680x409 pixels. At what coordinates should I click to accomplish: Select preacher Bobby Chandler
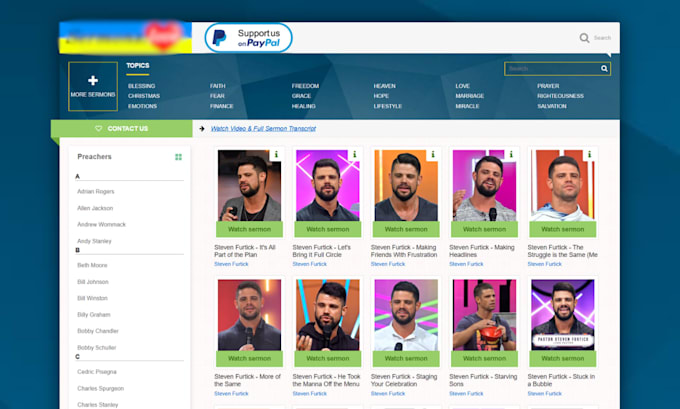(98, 331)
